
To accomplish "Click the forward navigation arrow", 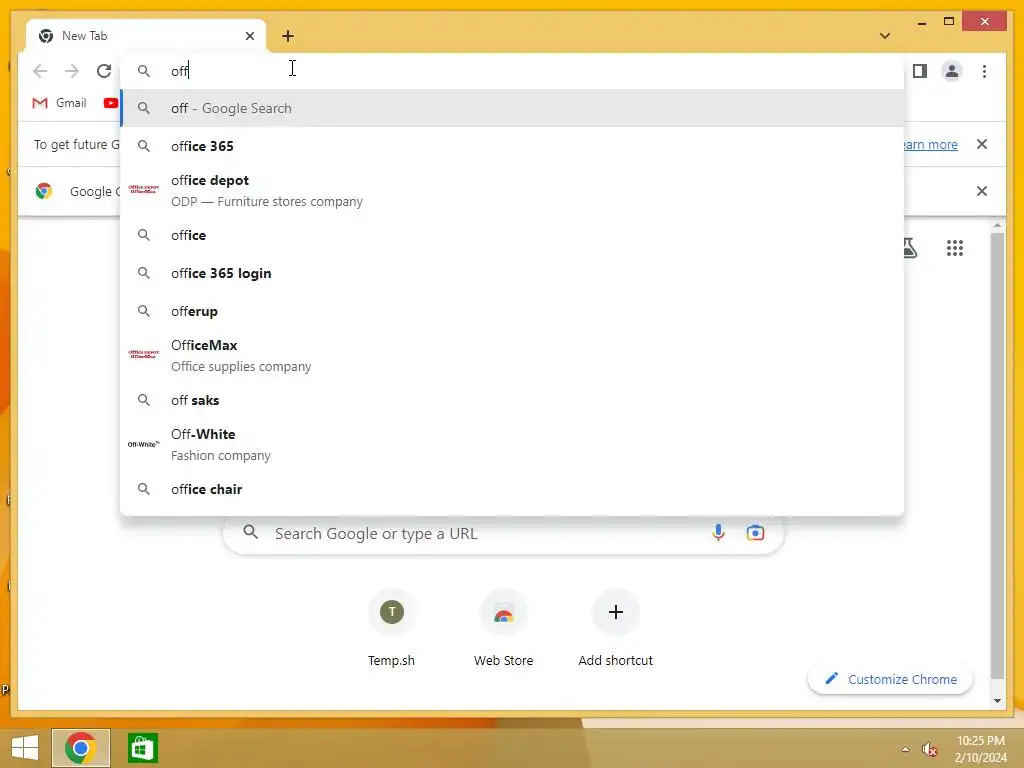I will pos(72,71).
